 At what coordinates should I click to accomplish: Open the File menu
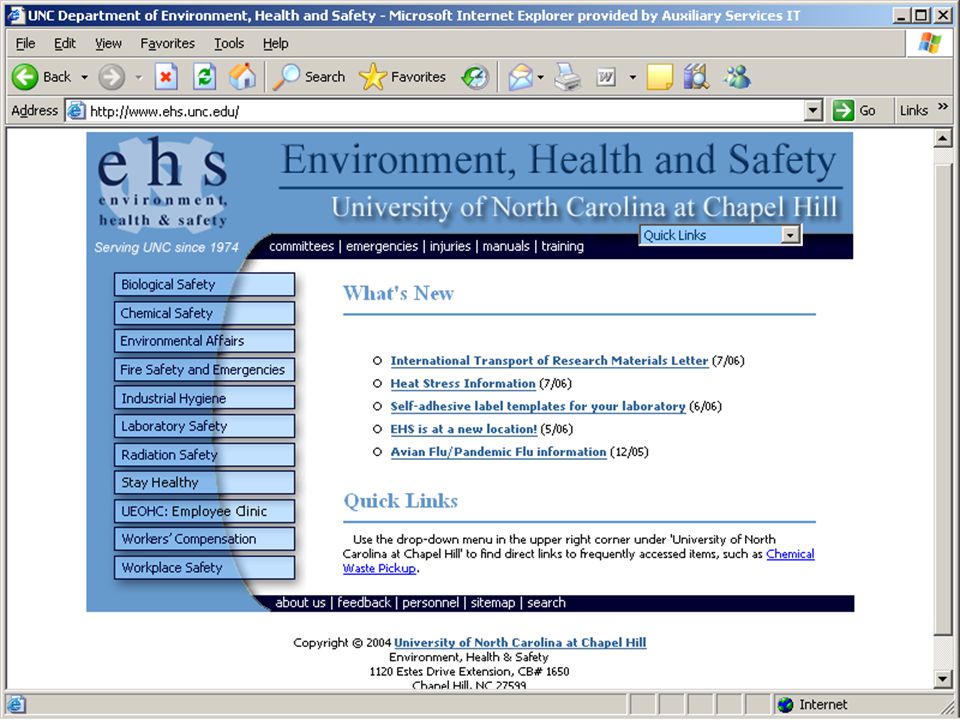(25, 43)
